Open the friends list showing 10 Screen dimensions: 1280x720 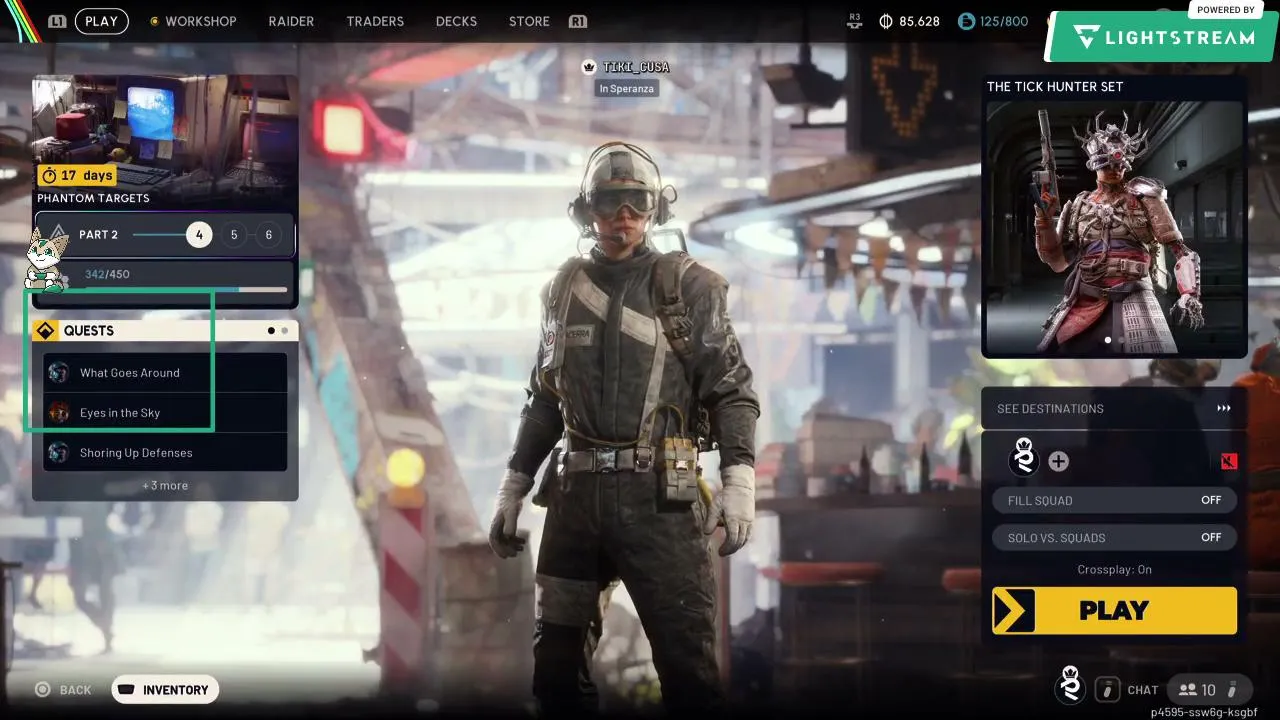click(x=1208, y=689)
